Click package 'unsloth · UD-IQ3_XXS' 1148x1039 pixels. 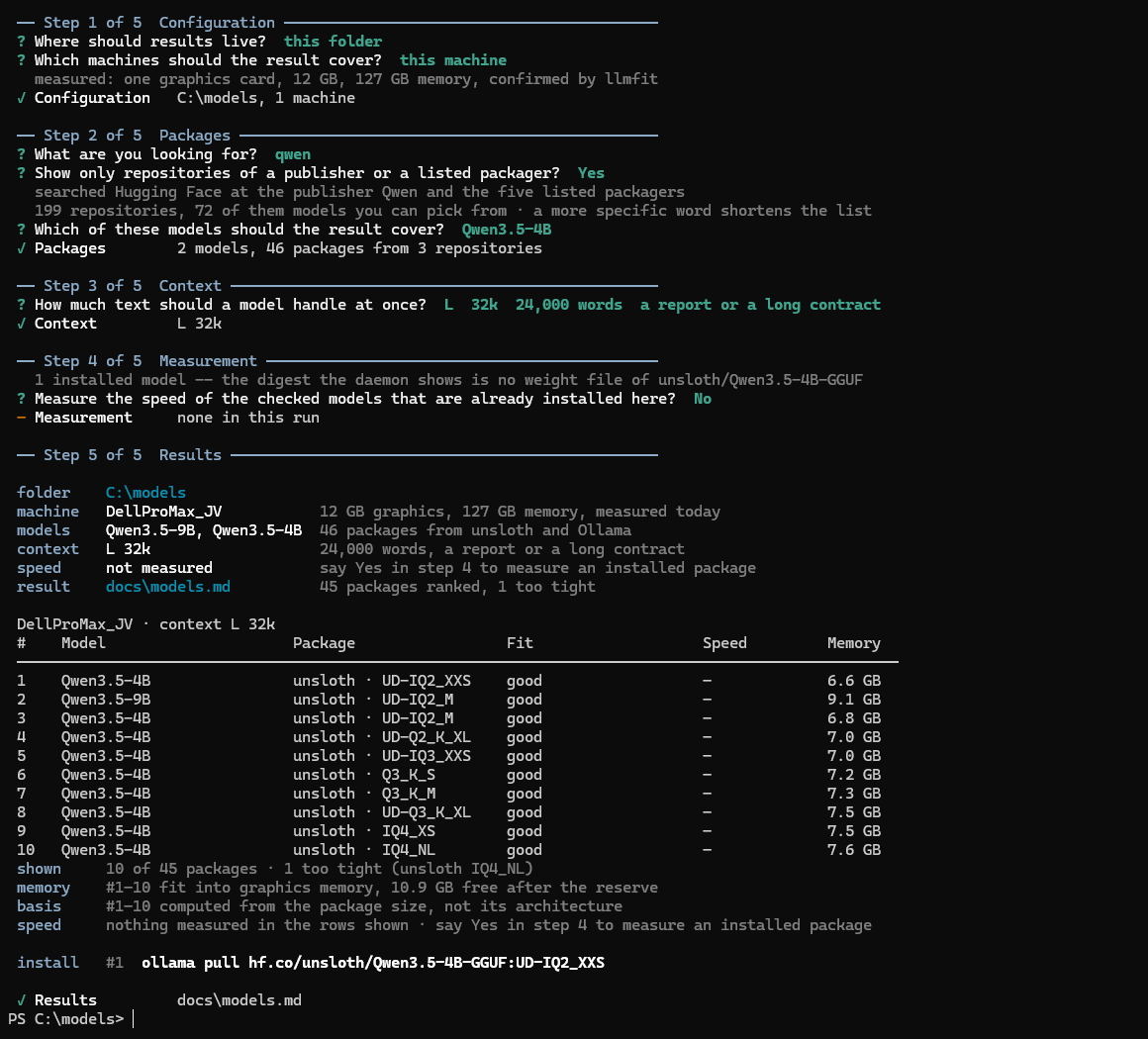381,756
